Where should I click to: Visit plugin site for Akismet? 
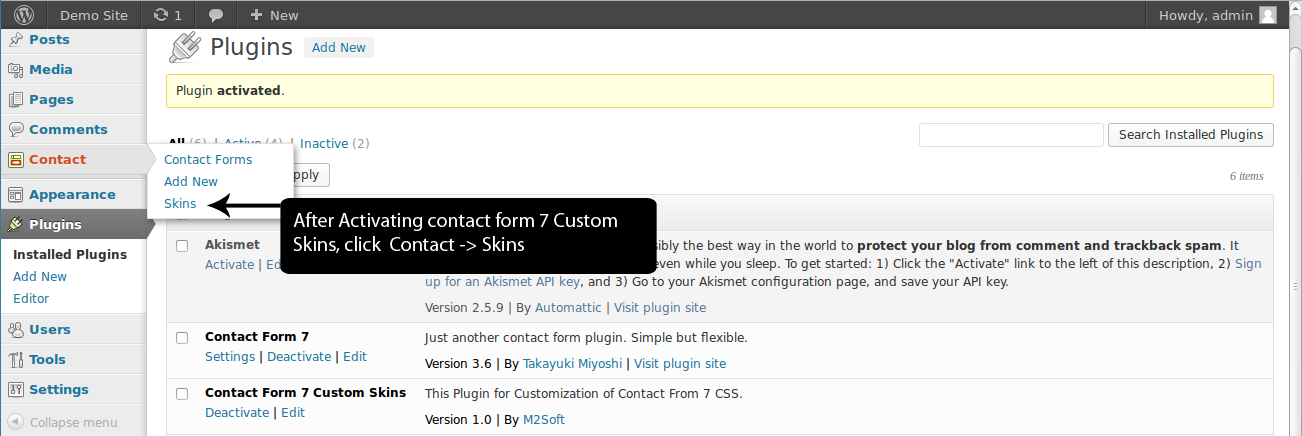coord(660,308)
